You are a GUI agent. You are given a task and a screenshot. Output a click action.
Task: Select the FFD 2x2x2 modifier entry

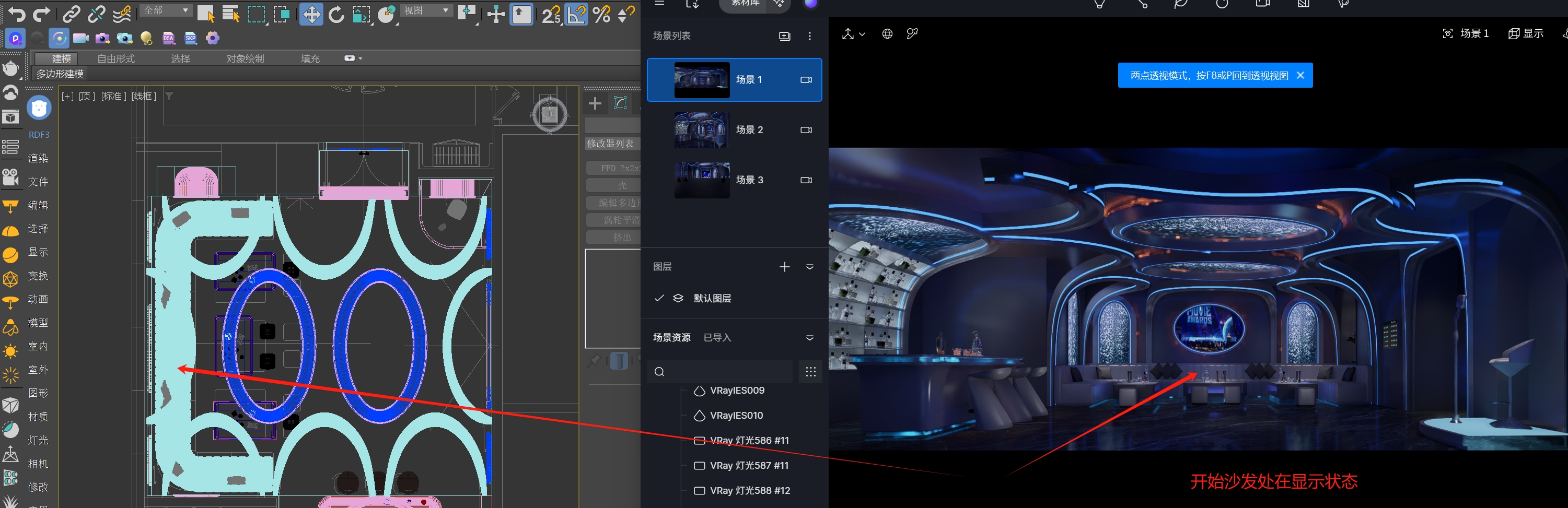tap(613, 168)
